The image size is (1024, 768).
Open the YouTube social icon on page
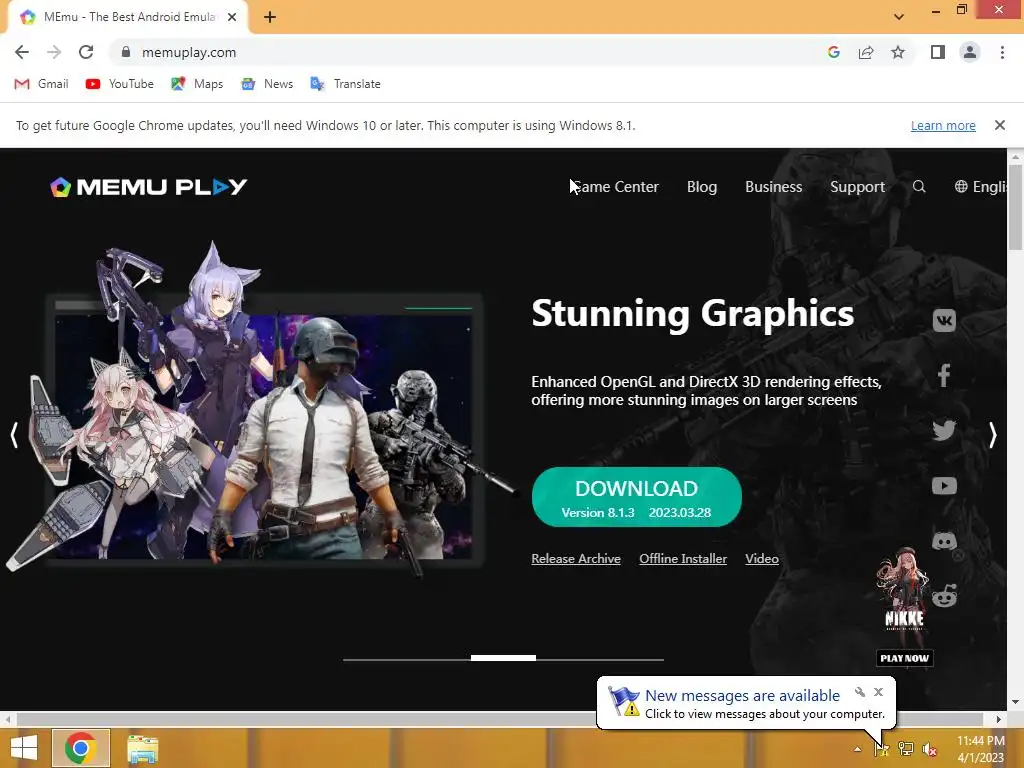pyautogui.click(x=944, y=485)
